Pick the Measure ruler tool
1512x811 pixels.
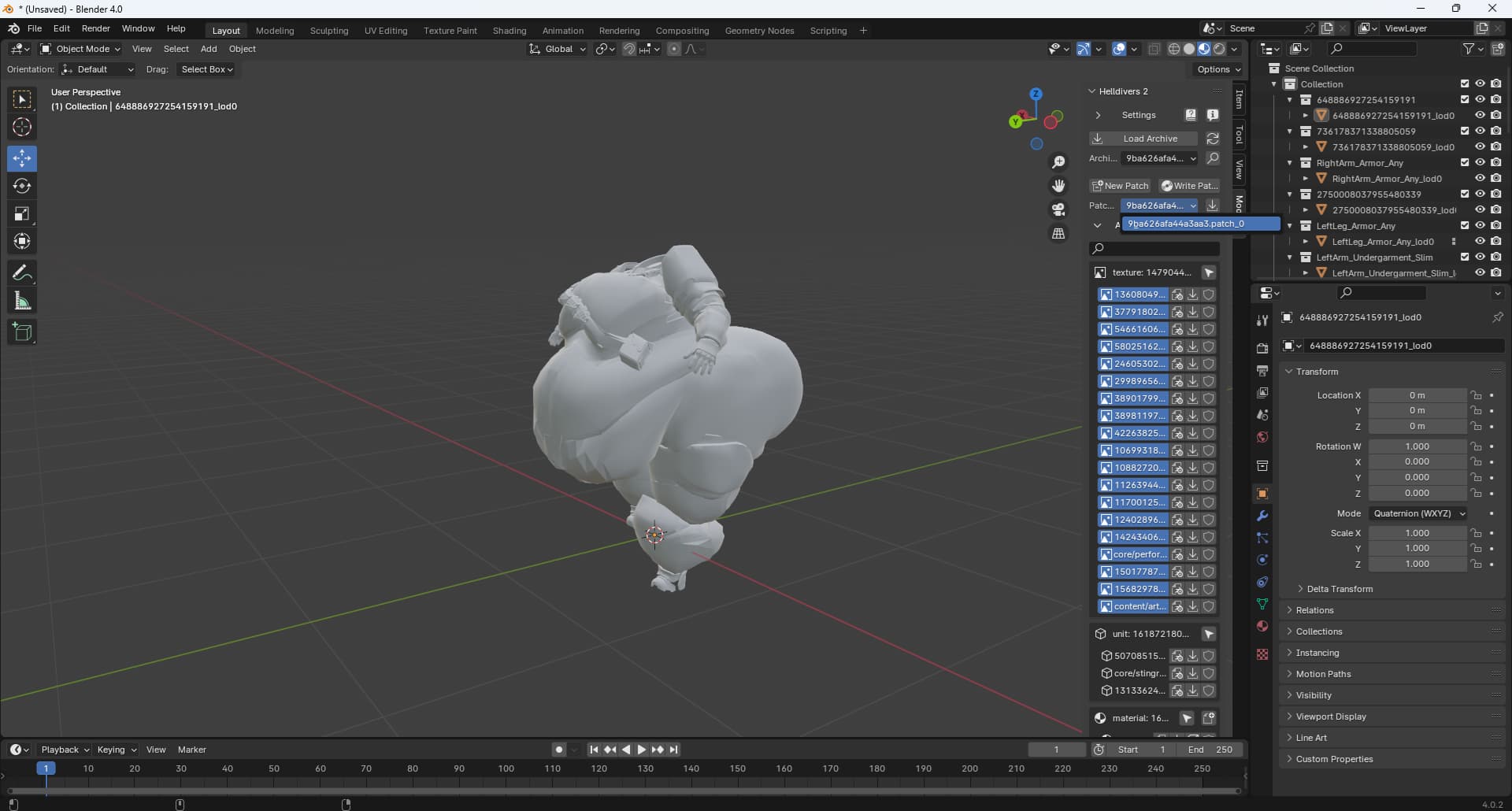click(22, 301)
